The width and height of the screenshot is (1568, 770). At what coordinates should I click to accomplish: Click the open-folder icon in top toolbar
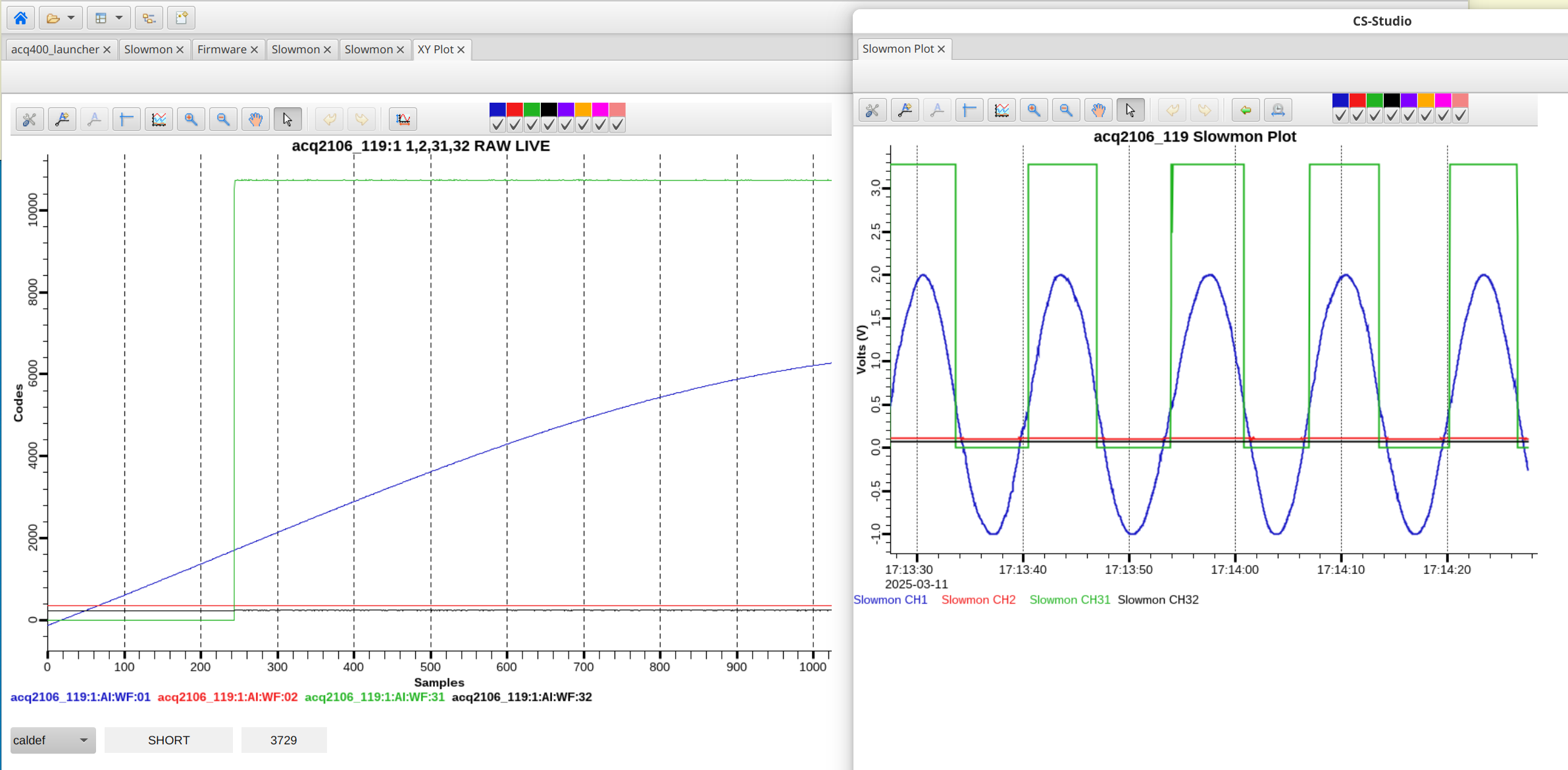point(53,18)
